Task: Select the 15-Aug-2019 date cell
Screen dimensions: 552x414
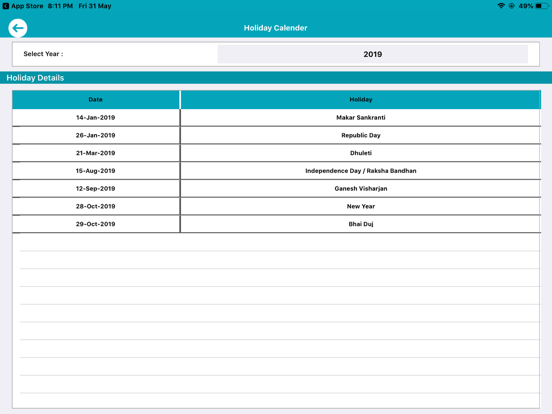Action: pos(96,171)
